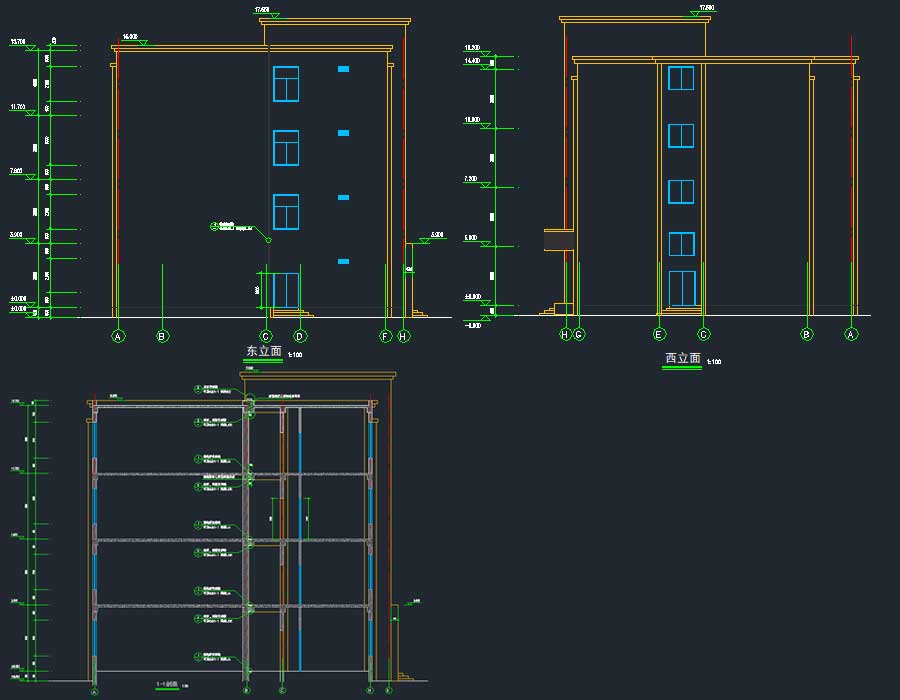Select the green callout circle on east elevation
Viewport: 900px width, 700px height.
coord(214,226)
